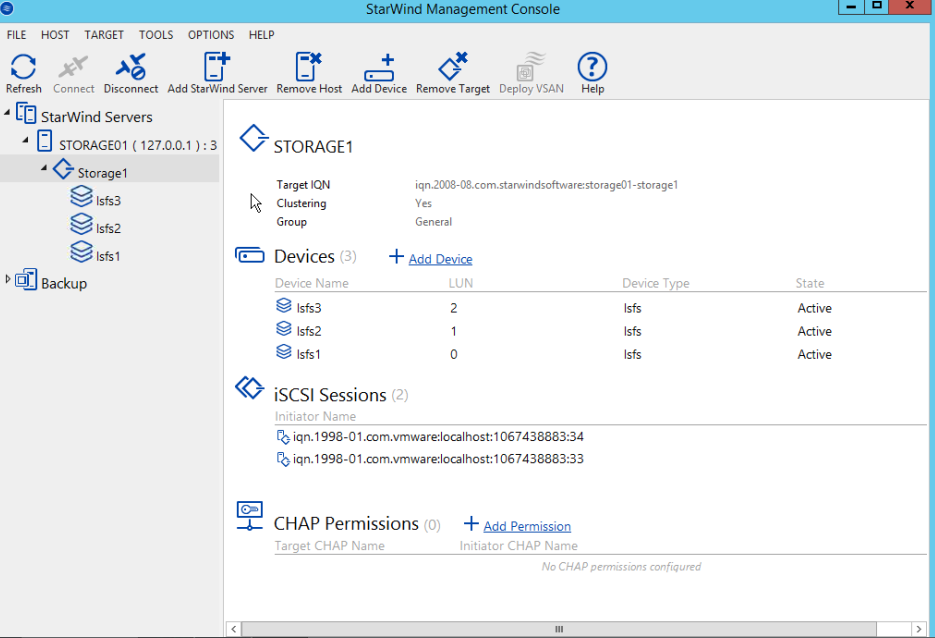The image size is (935, 638).
Task: Collapse the StarWind Servers tree node
Action: pos(7,112)
